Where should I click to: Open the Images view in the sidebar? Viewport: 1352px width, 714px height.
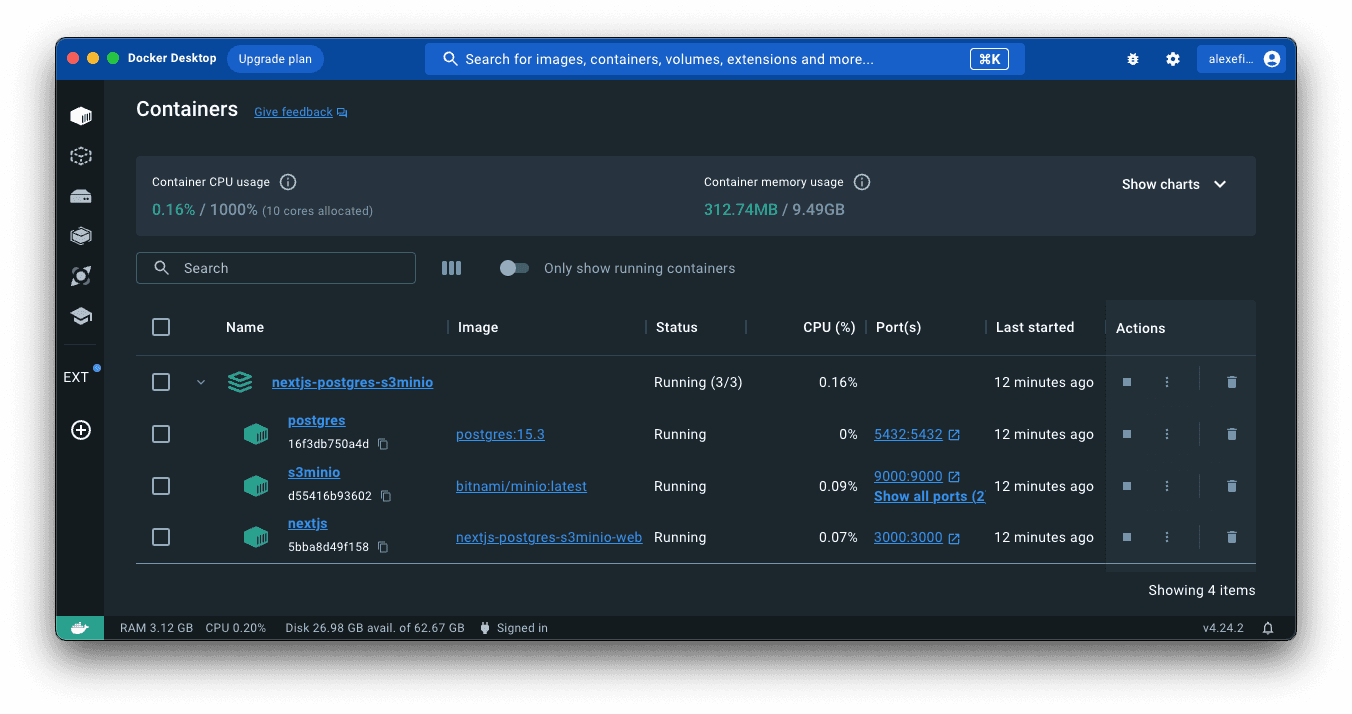[81, 156]
